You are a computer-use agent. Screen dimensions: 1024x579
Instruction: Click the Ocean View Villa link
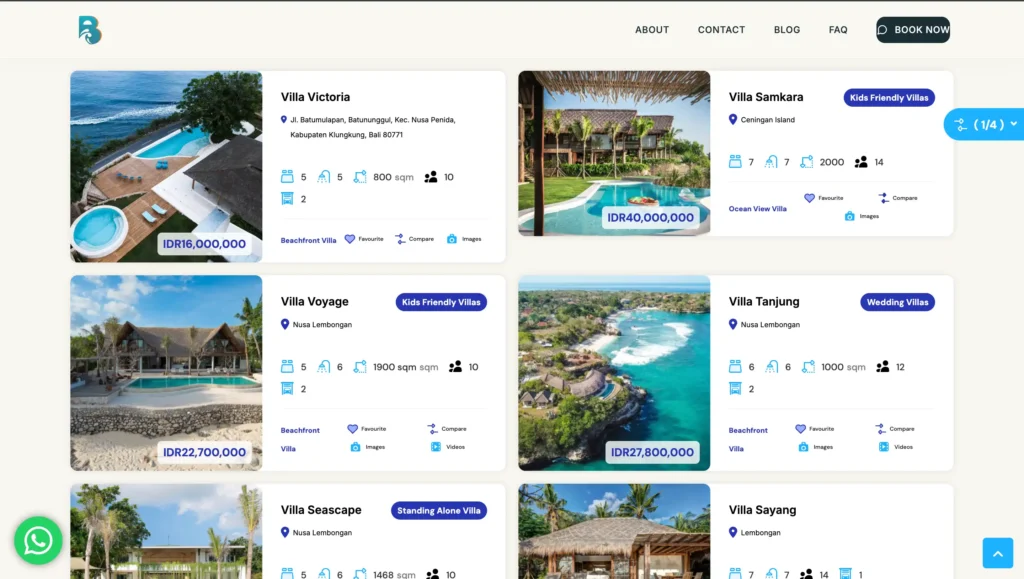[758, 209]
